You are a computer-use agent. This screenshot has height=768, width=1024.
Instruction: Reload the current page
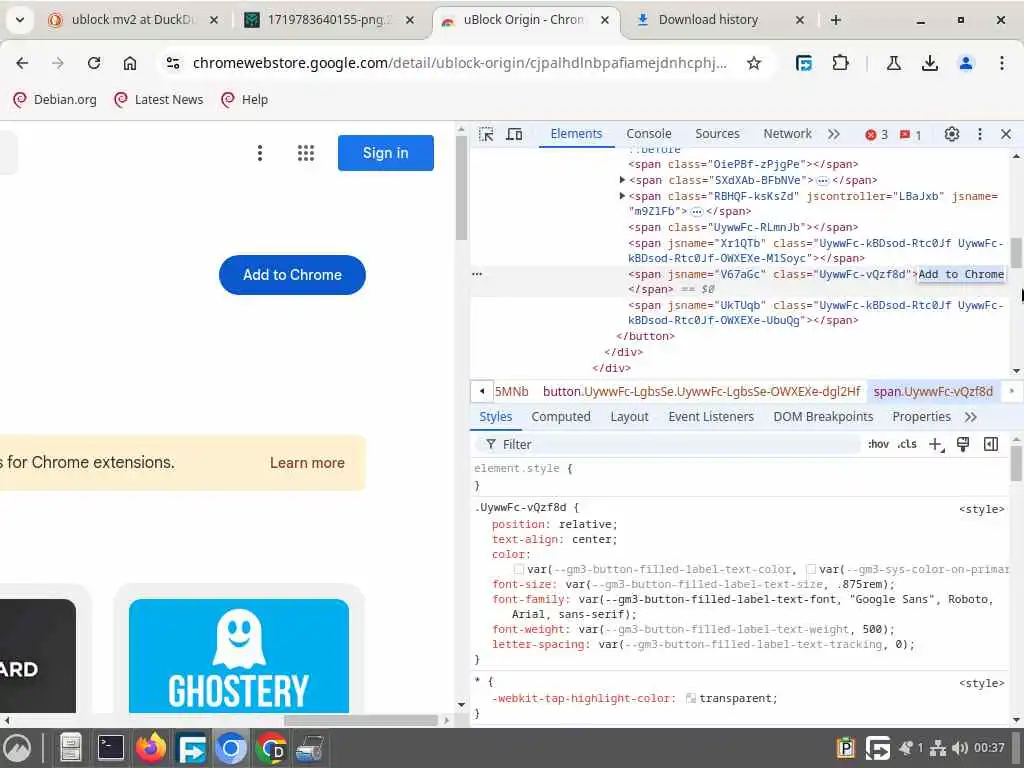tap(94, 63)
